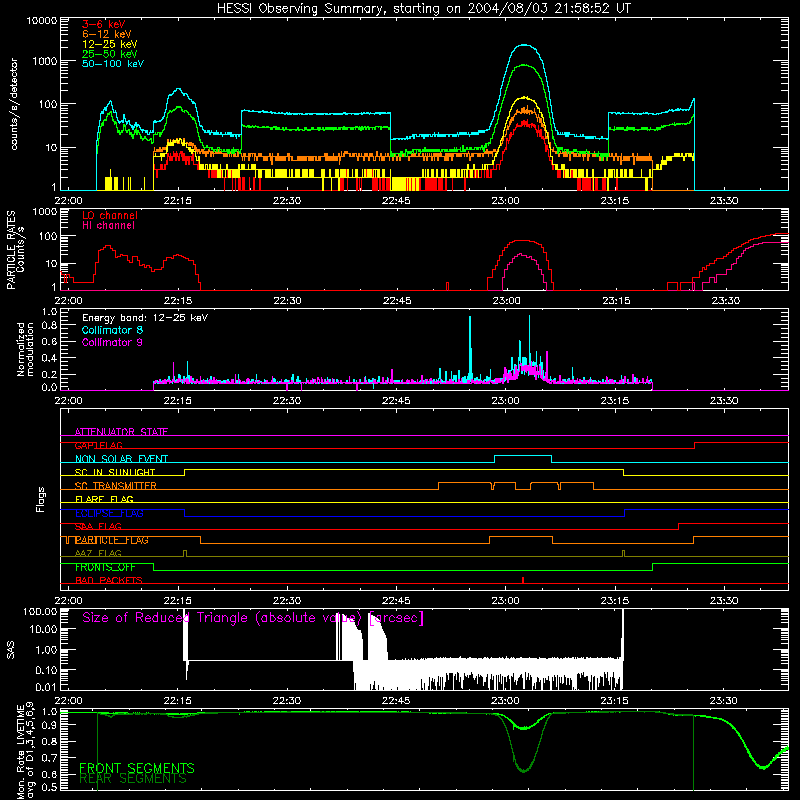This screenshot has width=800, height=800.
Task: Select the LO channel legend label
Action: (110, 215)
